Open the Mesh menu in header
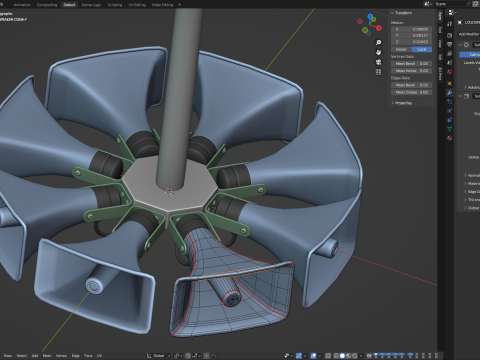The height and width of the screenshot is (360, 480). coord(47,356)
